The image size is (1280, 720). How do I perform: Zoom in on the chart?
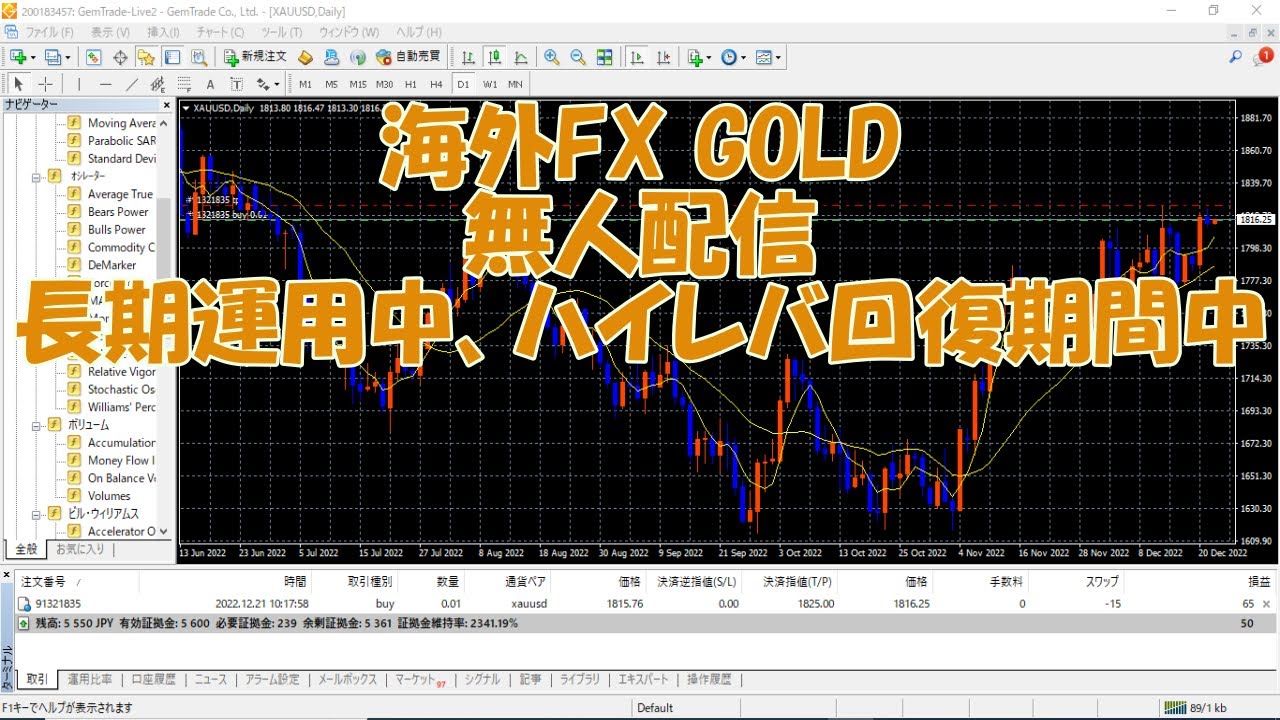[551, 57]
